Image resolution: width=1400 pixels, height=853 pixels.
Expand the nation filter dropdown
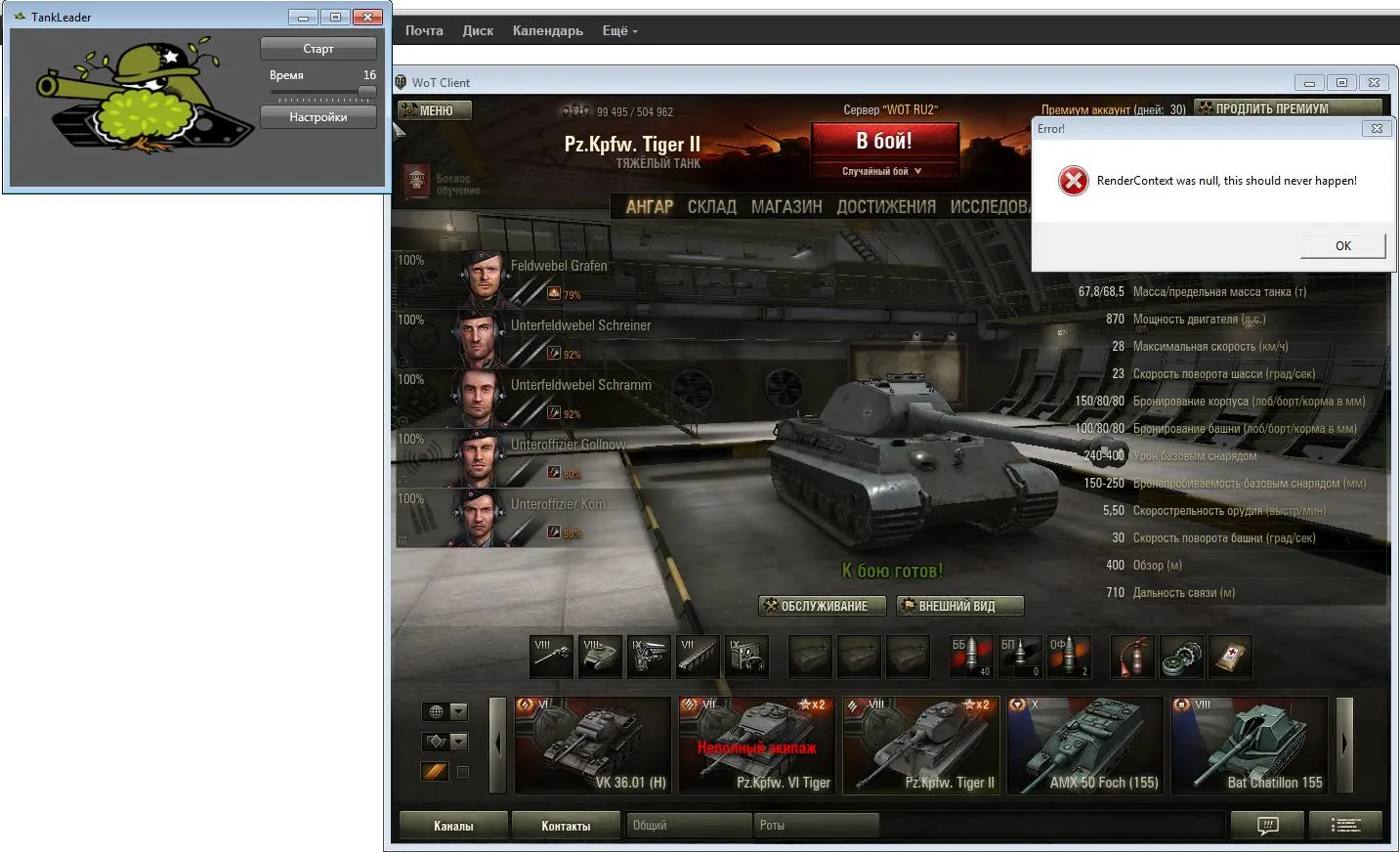(x=458, y=711)
